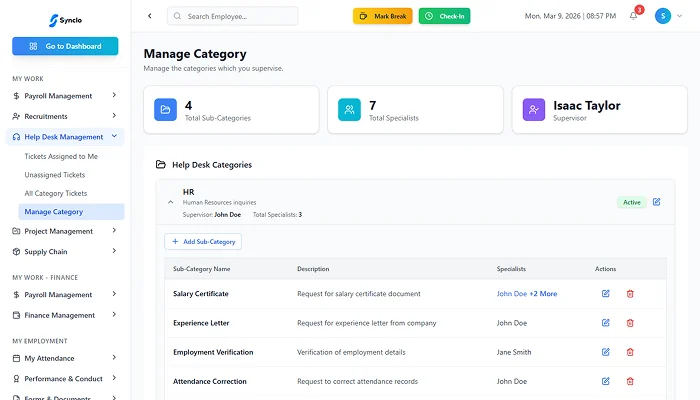Open All Category Tickets

(56, 193)
